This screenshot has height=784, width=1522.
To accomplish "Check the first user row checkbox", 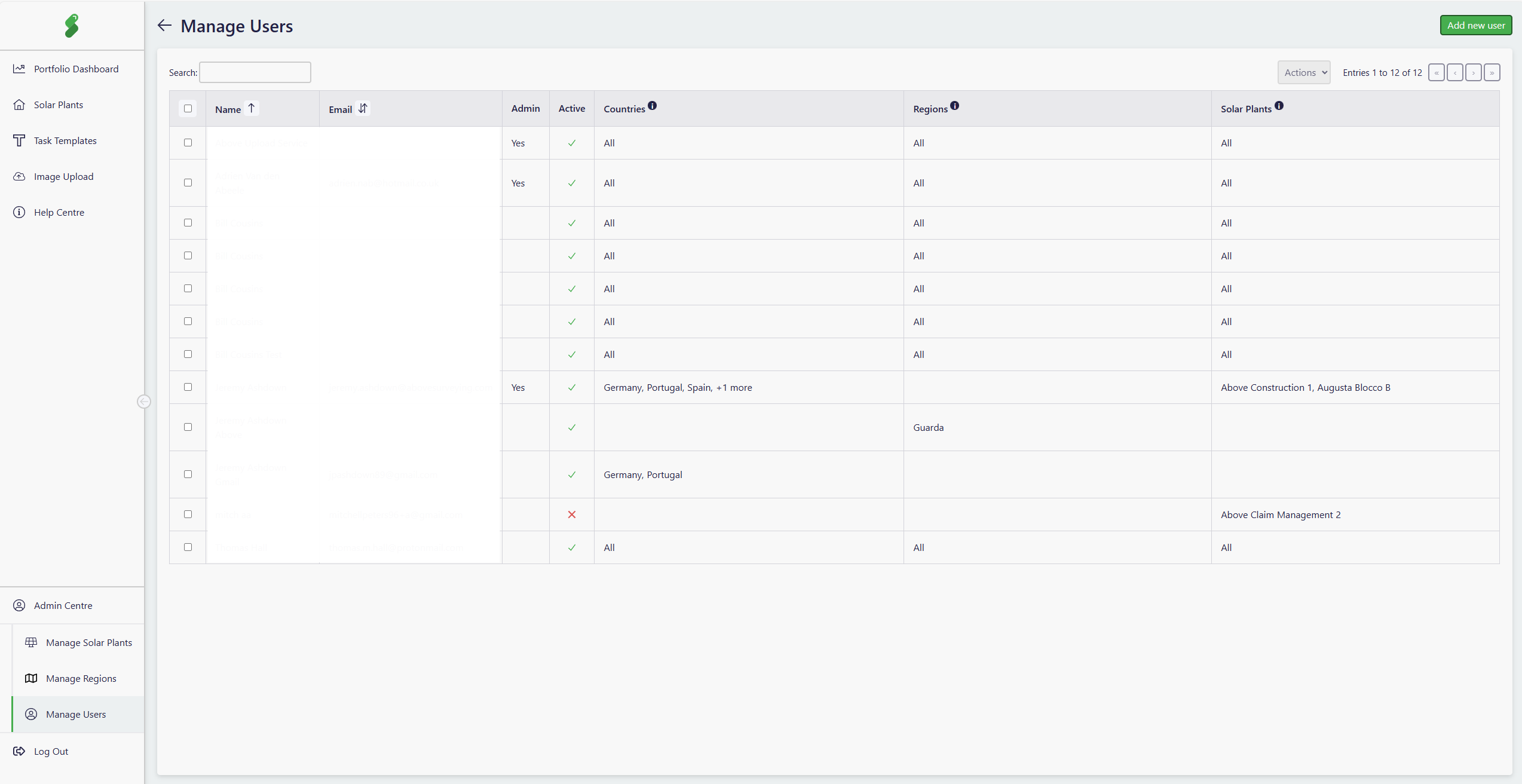I will click(x=188, y=143).
